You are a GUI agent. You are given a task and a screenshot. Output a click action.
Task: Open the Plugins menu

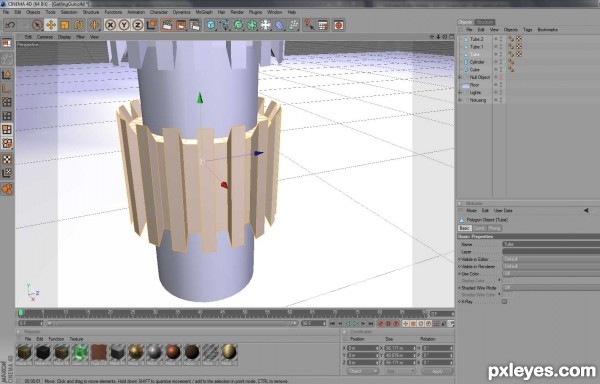(255, 12)
